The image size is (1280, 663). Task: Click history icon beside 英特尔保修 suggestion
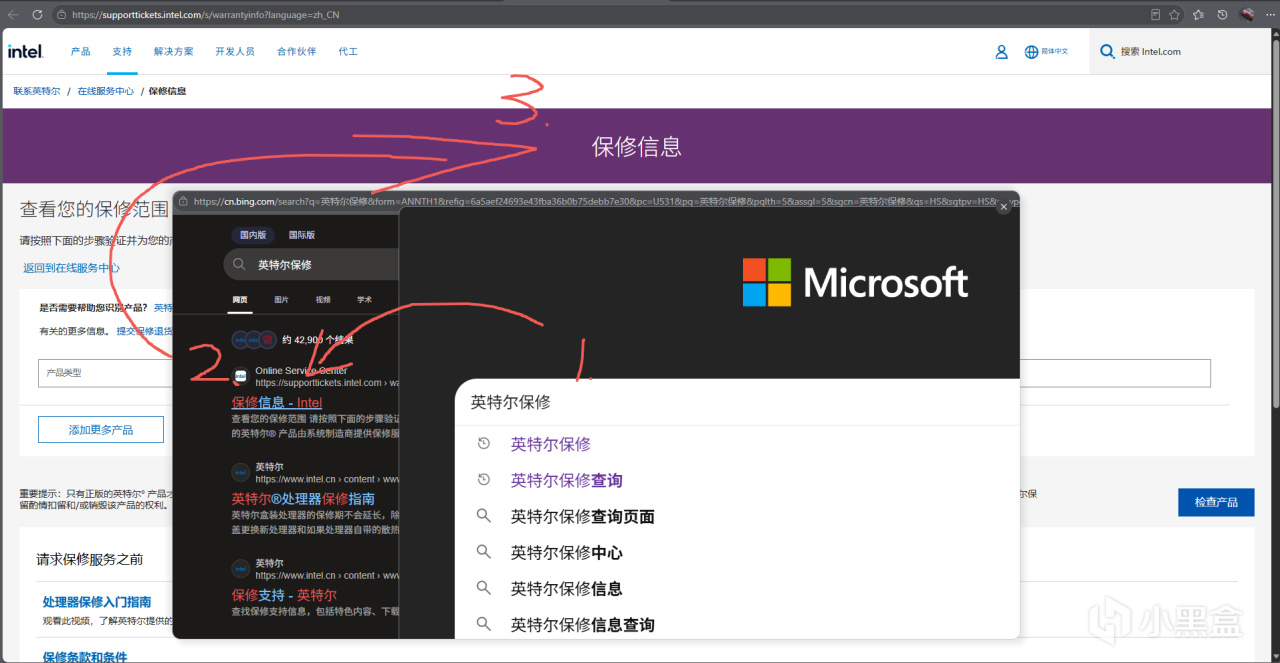pos(483,444)
